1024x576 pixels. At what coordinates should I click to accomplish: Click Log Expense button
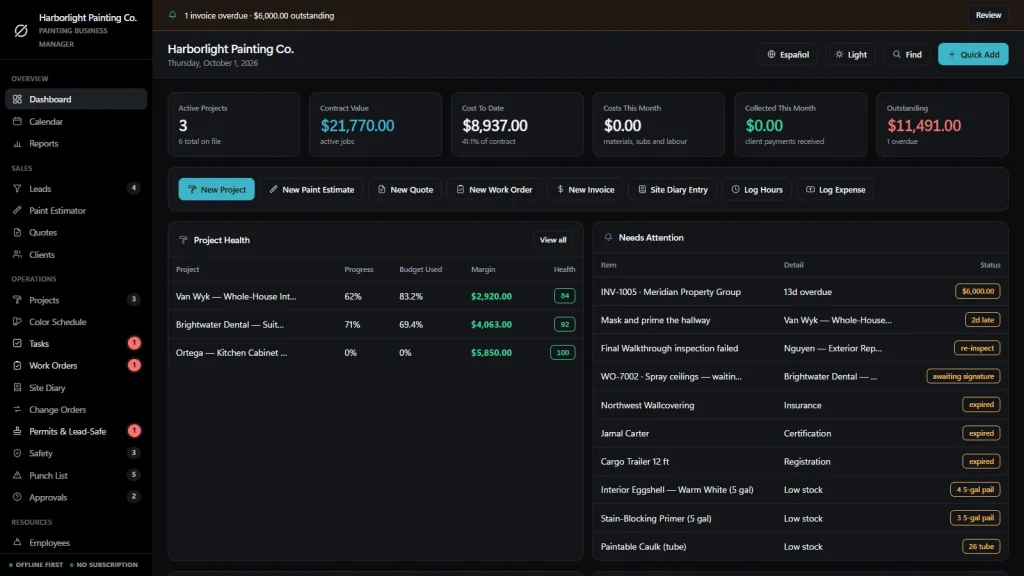(x=835, y=189)
